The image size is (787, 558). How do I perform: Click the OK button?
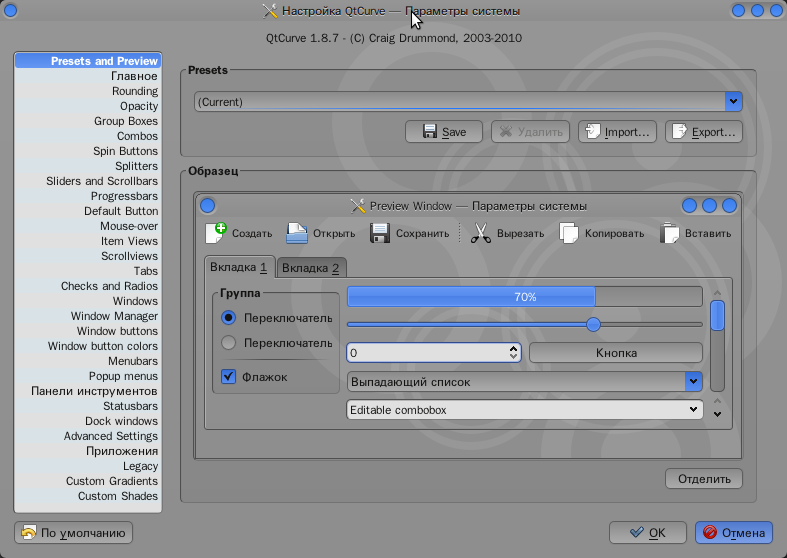click(x=647, y=532)
